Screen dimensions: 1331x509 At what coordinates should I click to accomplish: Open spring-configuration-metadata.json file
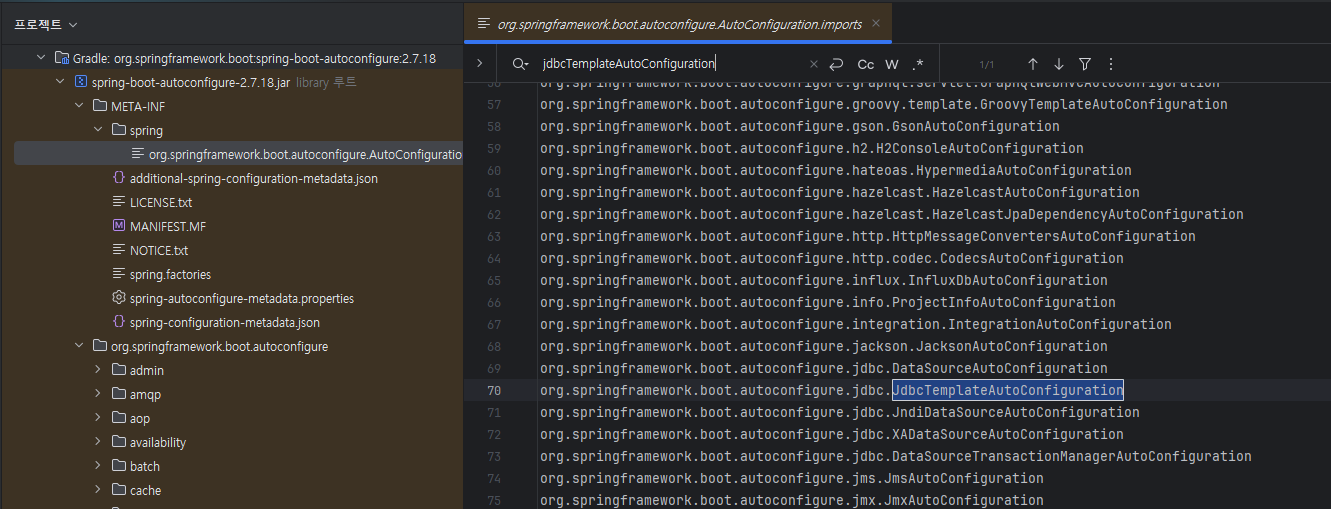pos(225,322)
